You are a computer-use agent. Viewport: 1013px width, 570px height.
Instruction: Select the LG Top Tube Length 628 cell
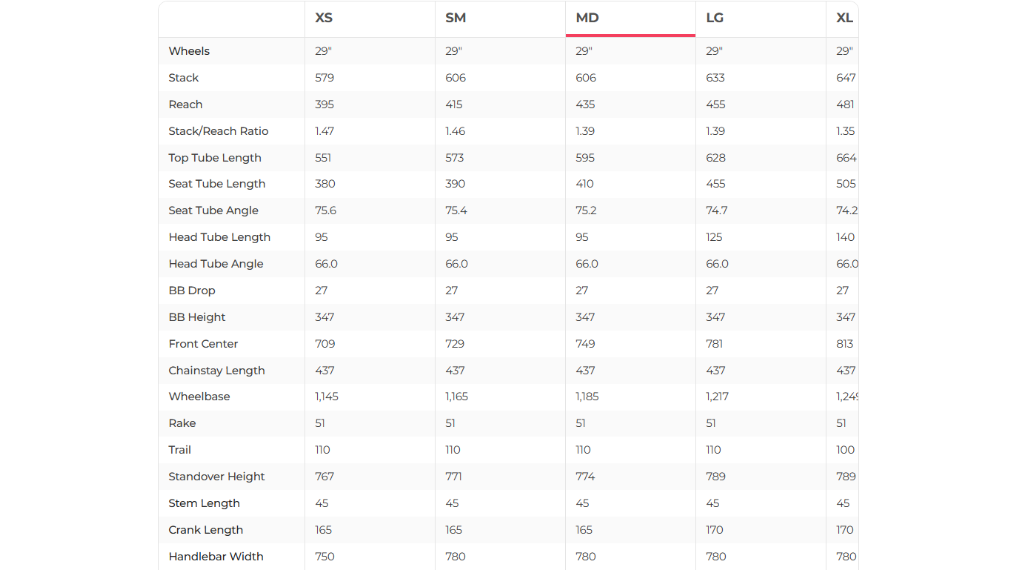tap(715, 158)
